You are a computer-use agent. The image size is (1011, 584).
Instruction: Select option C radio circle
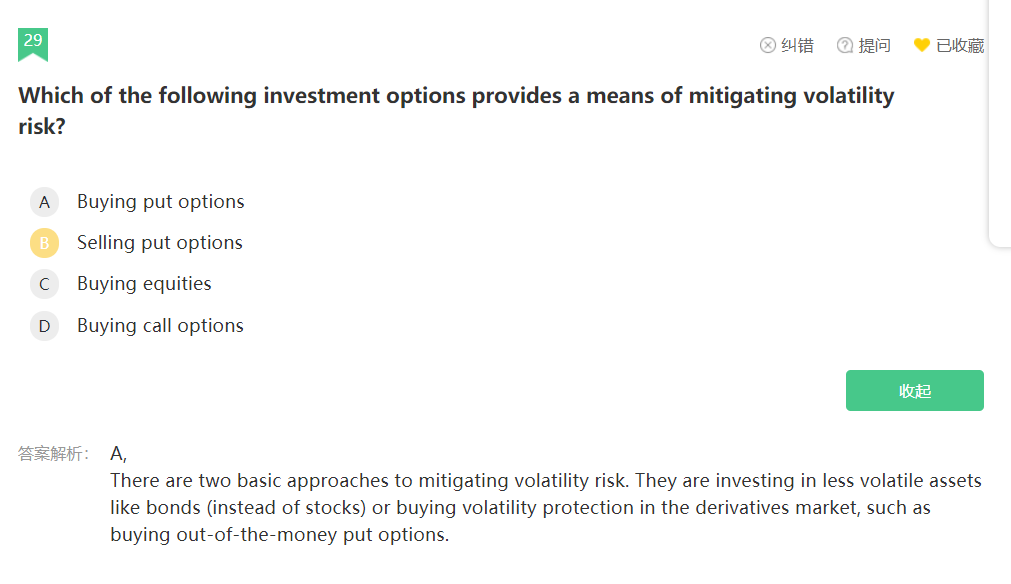[44, 284]
